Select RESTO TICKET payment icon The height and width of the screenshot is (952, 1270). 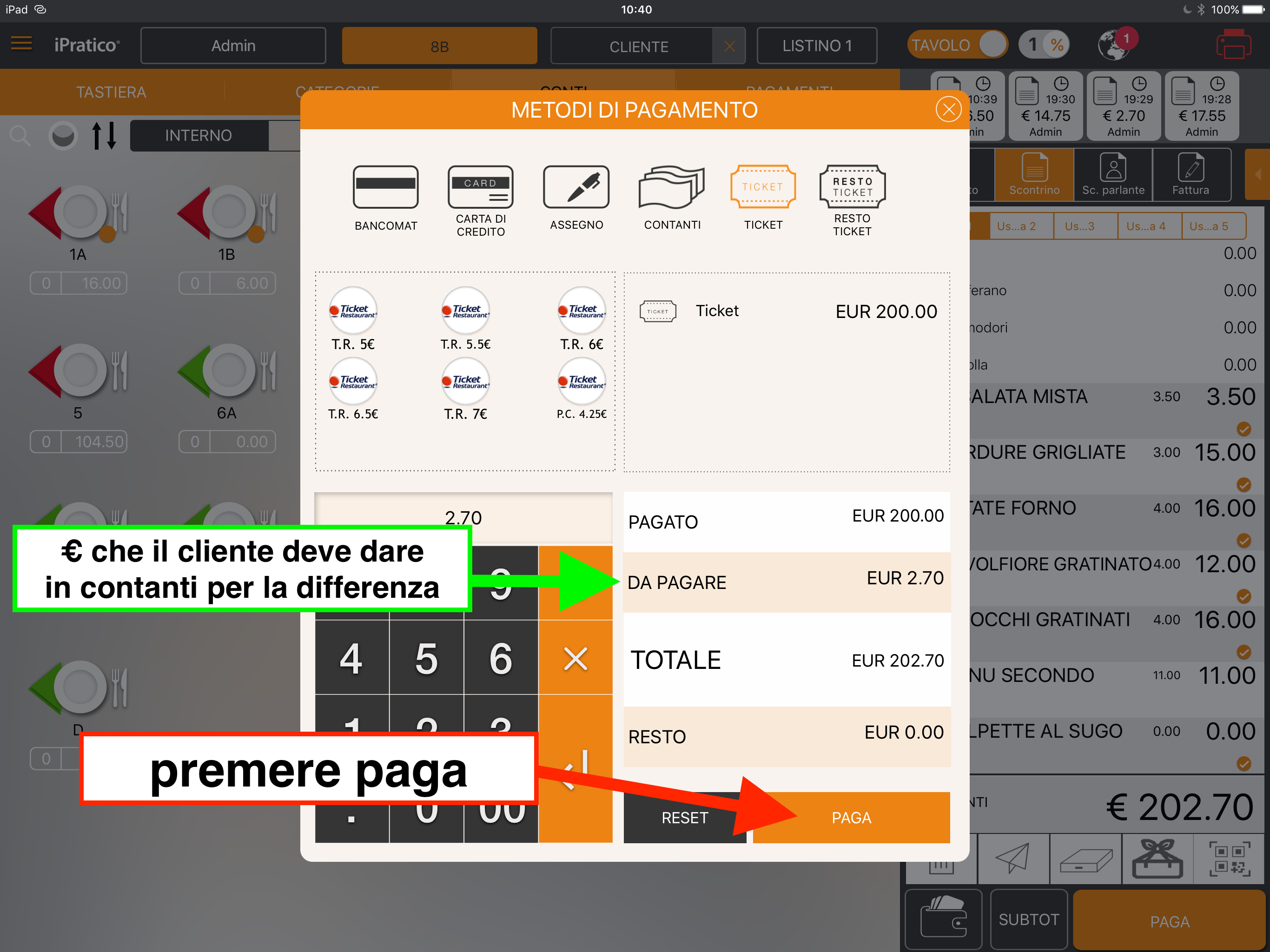pos(852,188)
